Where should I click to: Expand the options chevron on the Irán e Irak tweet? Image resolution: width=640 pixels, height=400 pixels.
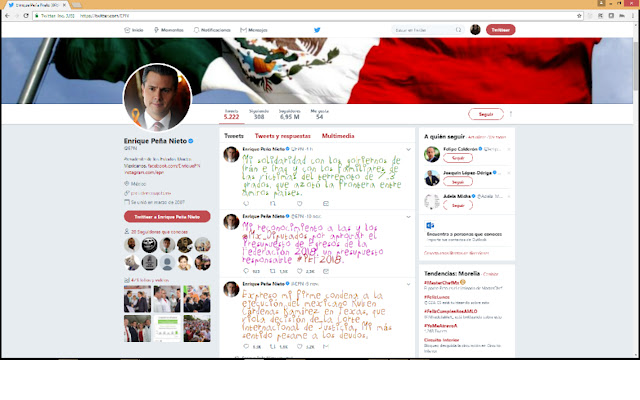pos(408,149)
